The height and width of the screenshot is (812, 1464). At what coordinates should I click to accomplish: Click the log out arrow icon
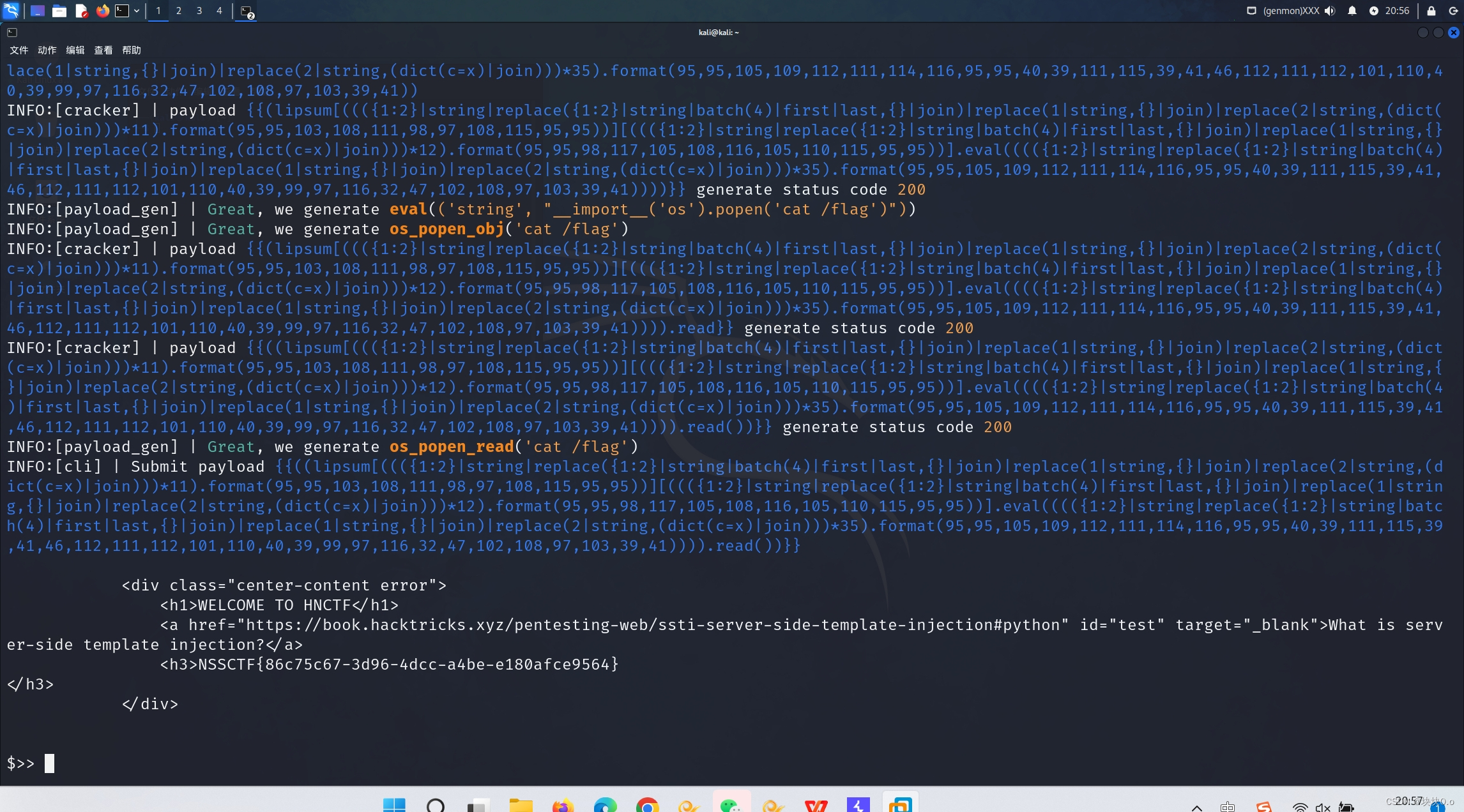1453,10
